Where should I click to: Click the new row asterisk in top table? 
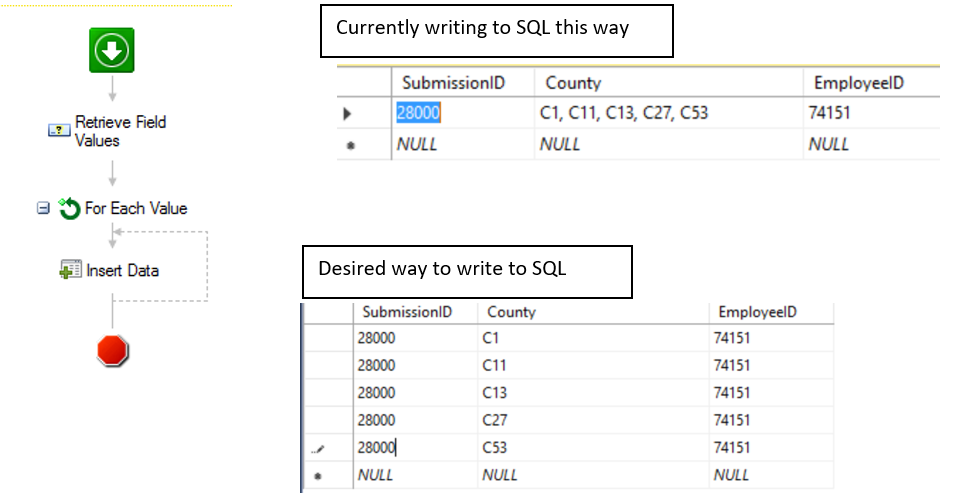point(347,145)
